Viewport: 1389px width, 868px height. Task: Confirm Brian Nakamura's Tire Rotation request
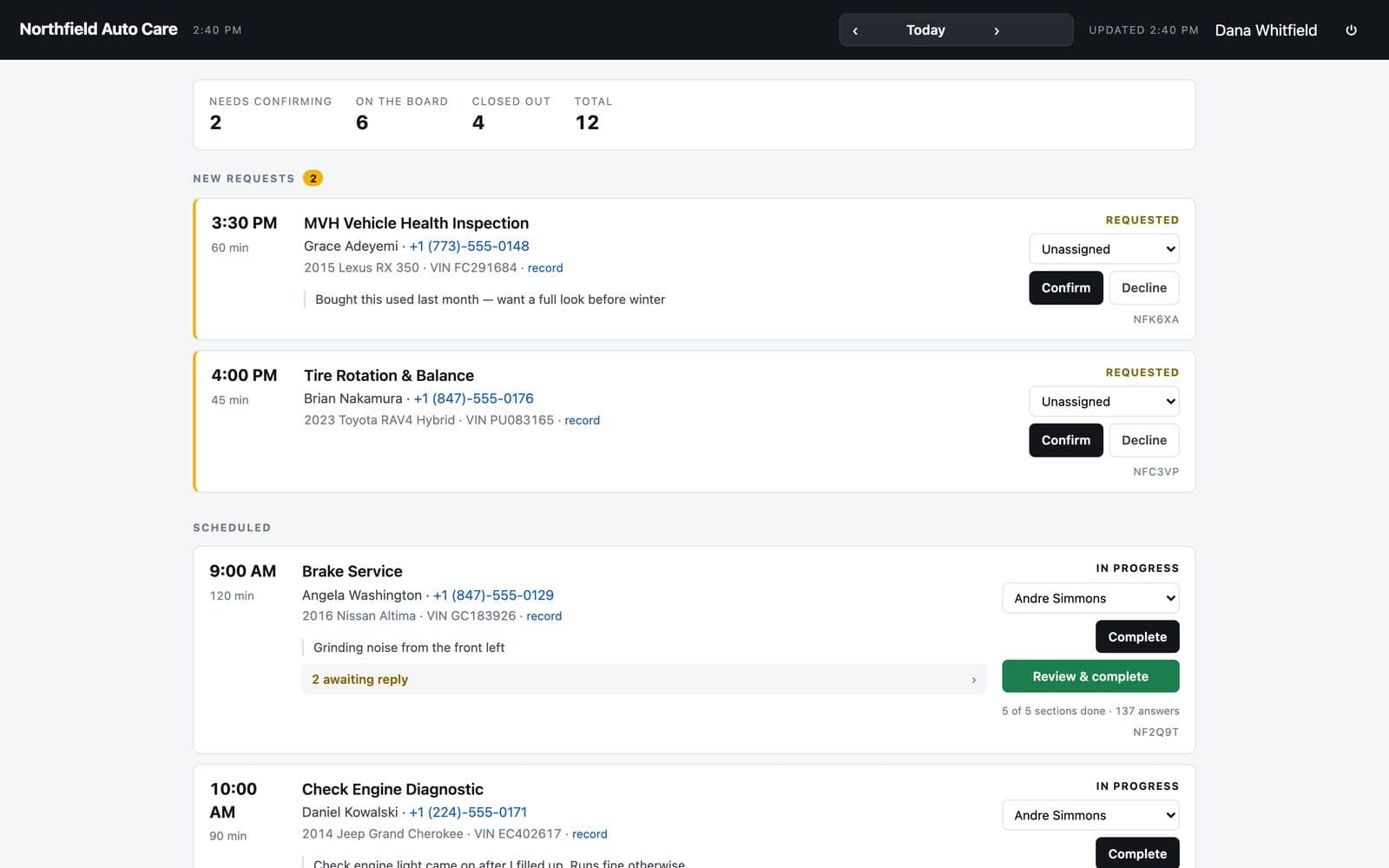pyautogui.click(x=1066, y=440)
